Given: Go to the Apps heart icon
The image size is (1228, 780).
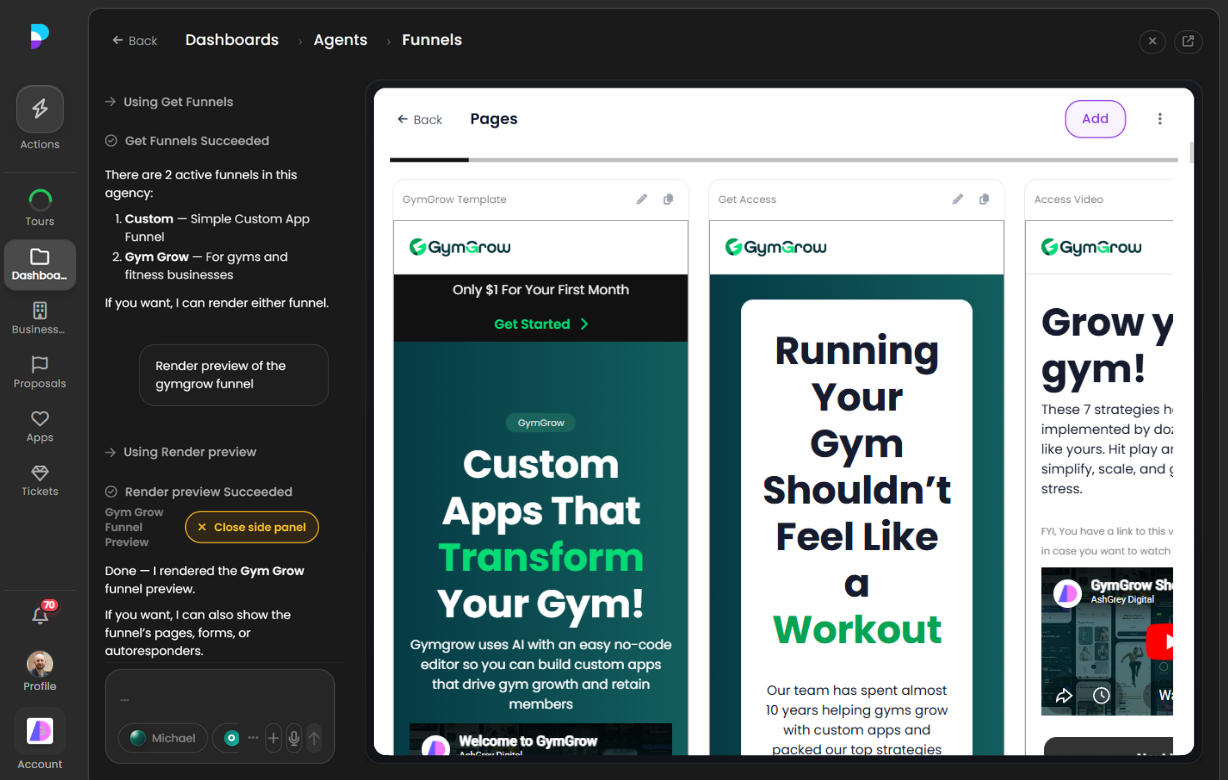Looking at the screenshot, I should coord(40,418).
